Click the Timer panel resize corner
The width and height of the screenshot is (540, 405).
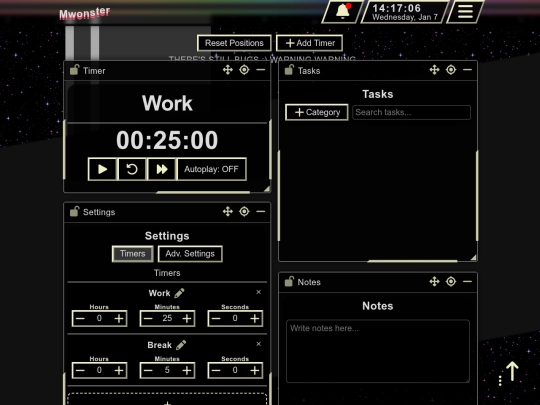[267, 189]
